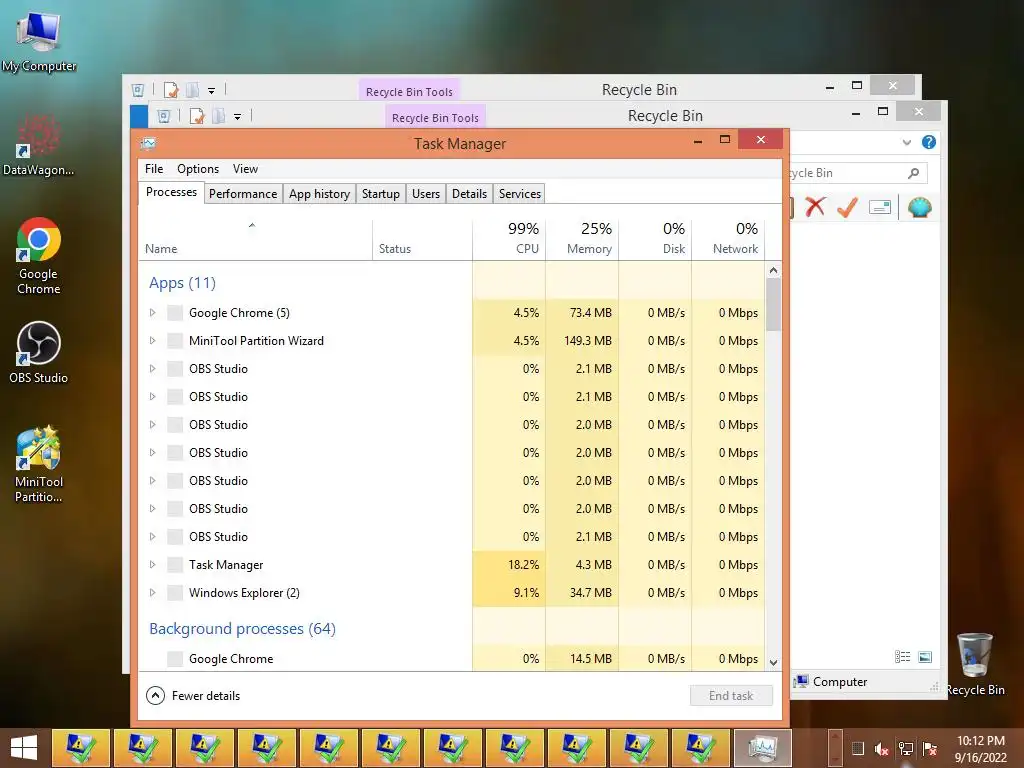This screenshot has width=1024, height=768.
Task: Click the red X delete icon in Recycle Bin
Action: point(815,207)
